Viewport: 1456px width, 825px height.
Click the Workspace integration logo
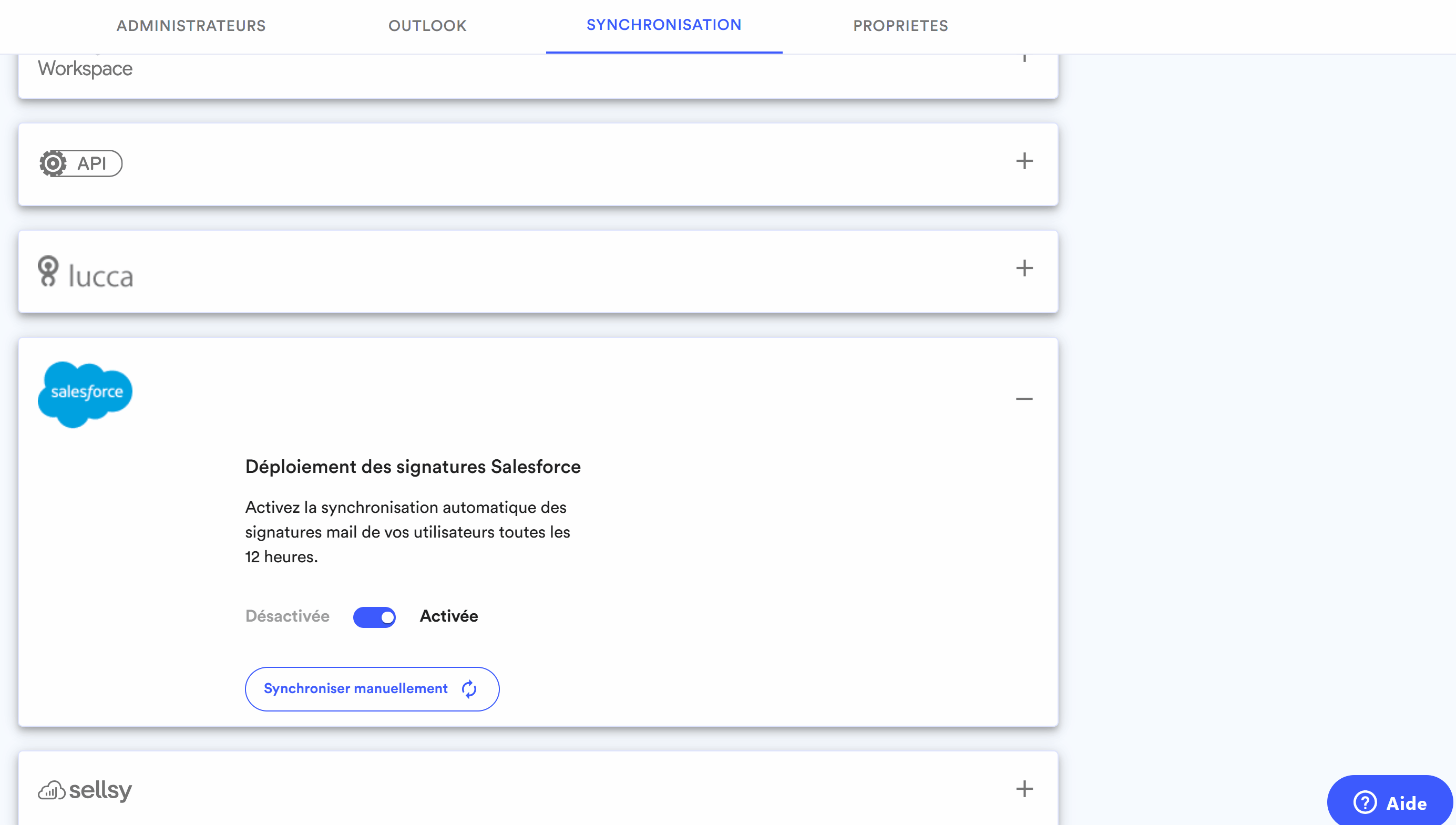click(84, 68)
